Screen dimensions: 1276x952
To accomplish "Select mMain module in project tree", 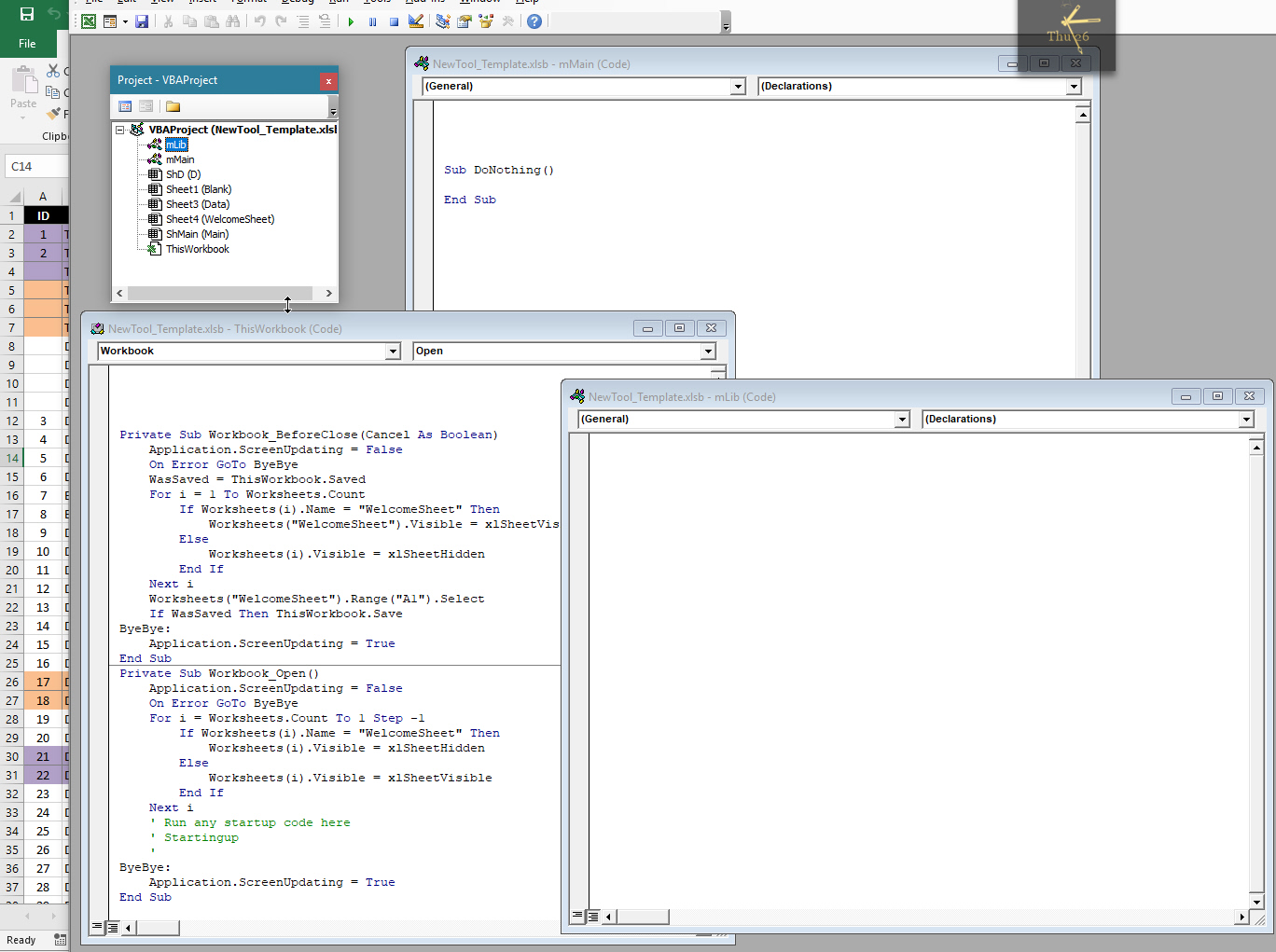I will (180, 159).
